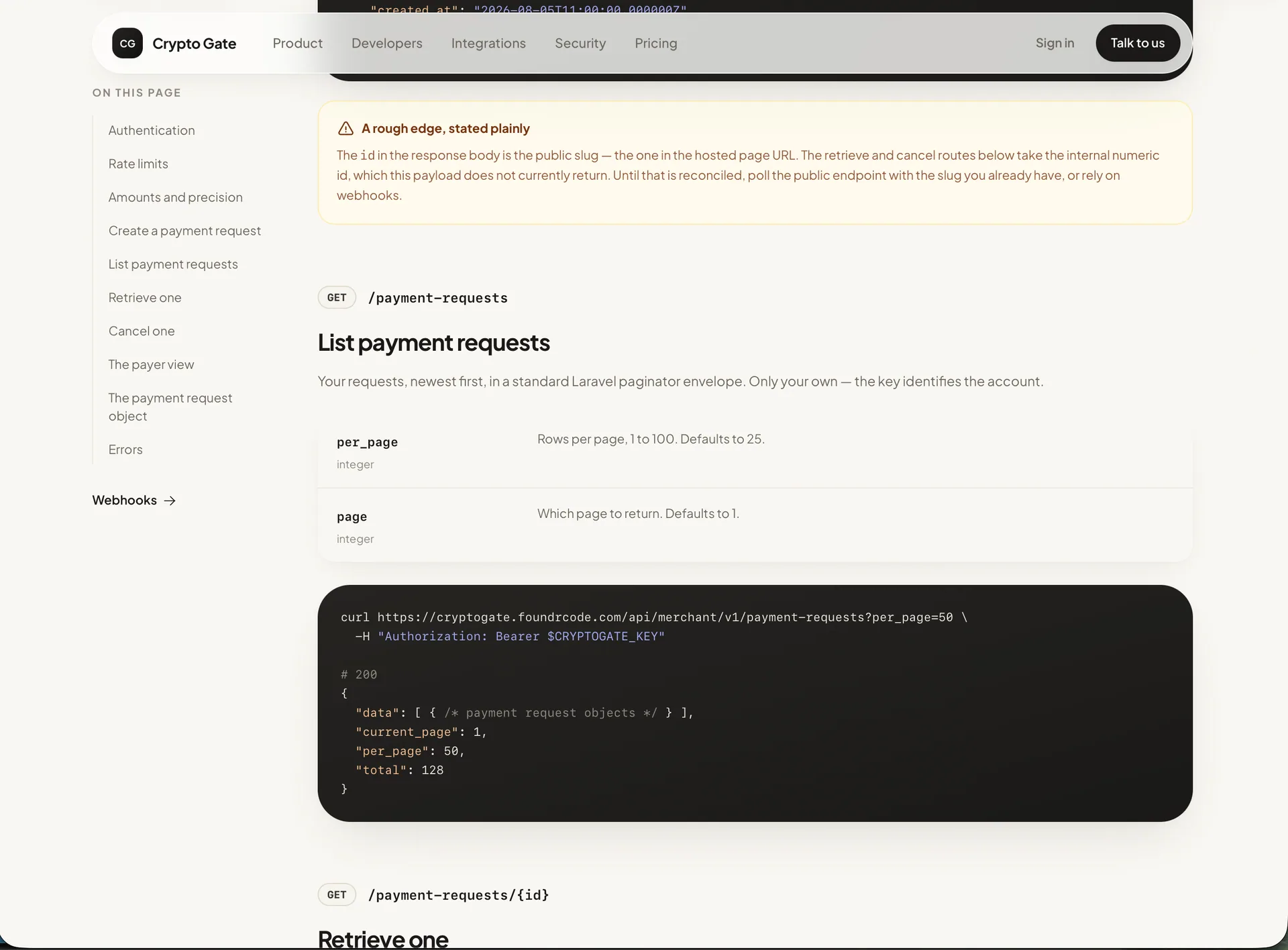1288x950 pixels.
Task: Click 'Which page to return' description
Action: tap(638, 513)
